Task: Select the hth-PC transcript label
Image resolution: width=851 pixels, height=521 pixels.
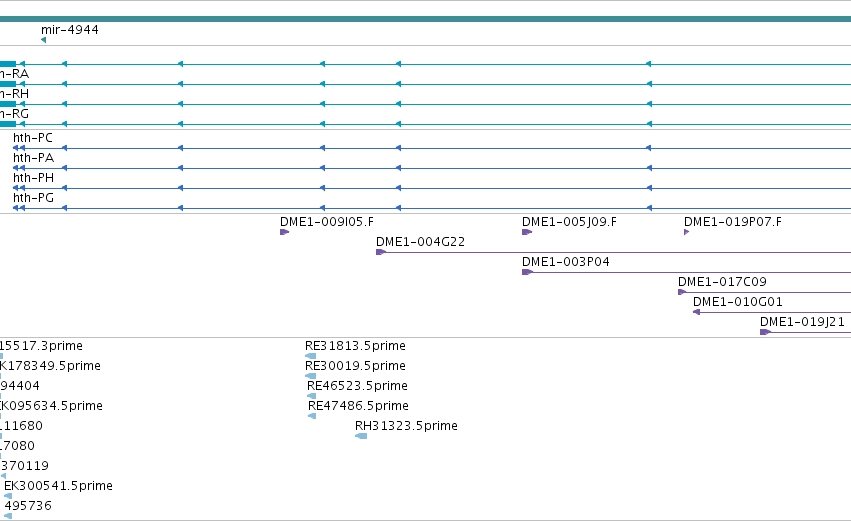Action: click(x=33, y=138)
